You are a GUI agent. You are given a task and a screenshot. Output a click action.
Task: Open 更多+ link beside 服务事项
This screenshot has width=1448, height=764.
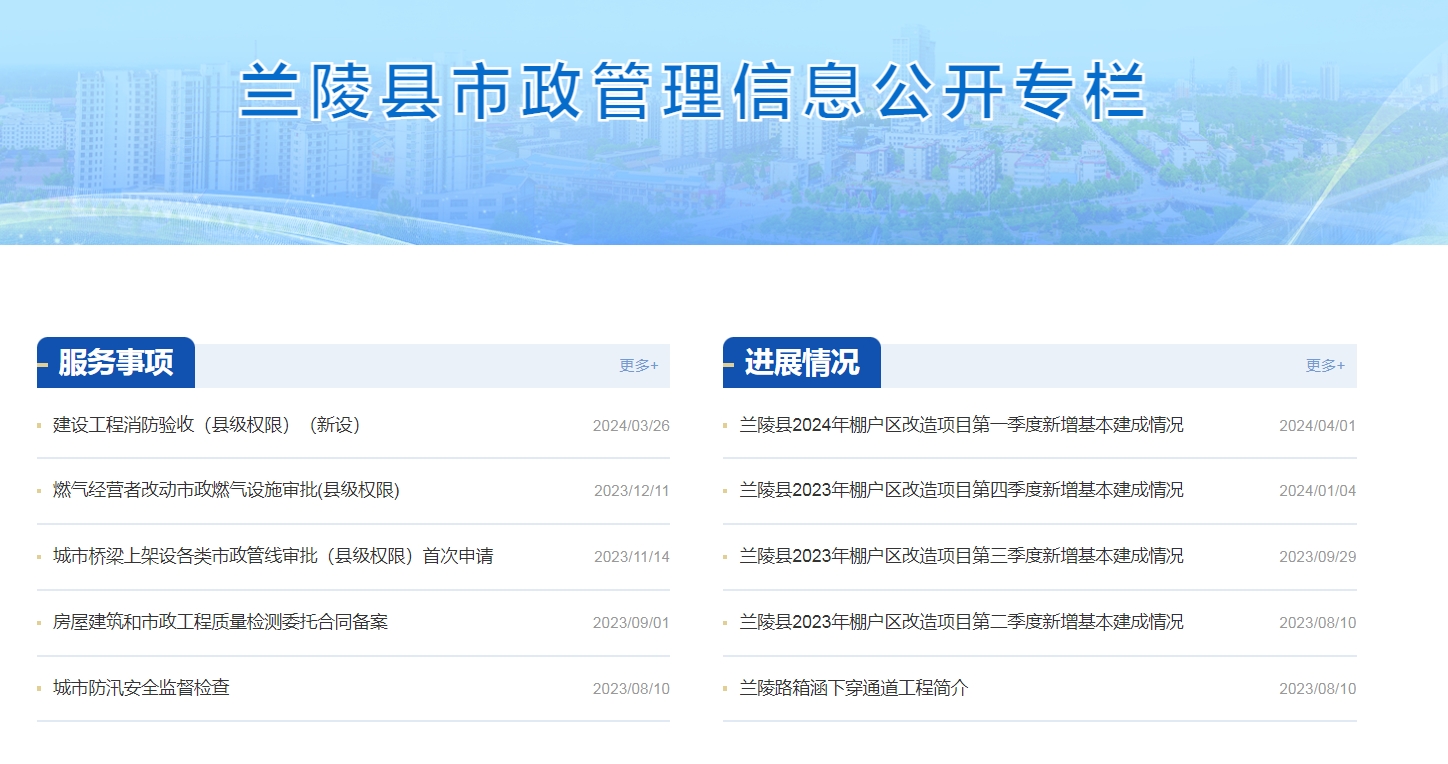click(x=638, y=365)
